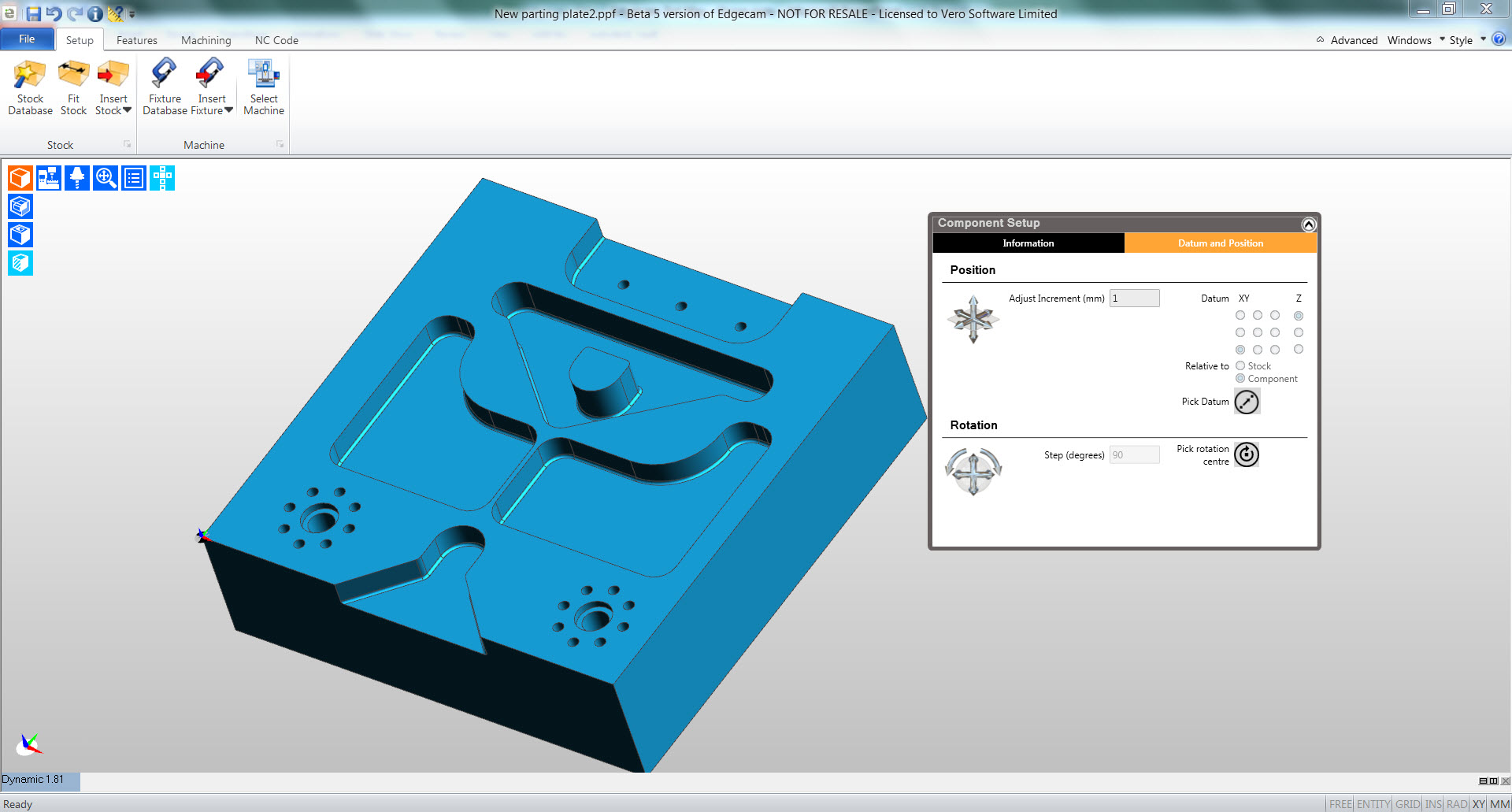Select the top Z datum radio button

(1299, 316)
